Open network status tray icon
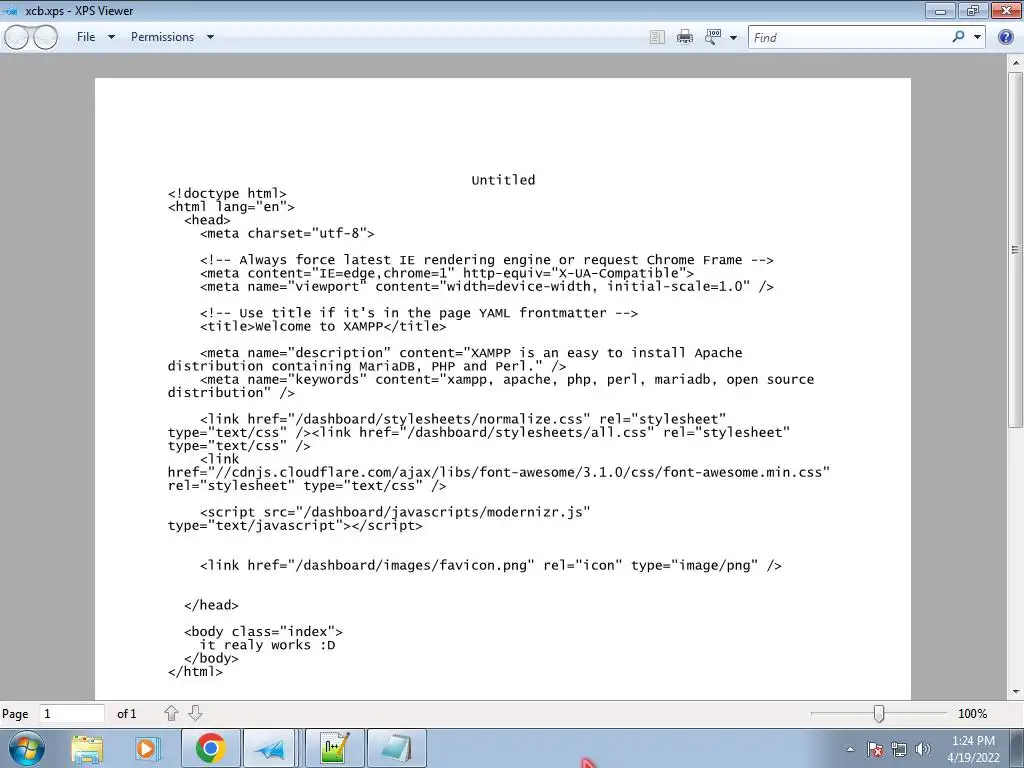Screen dimensions: 1024x768 point(899,749)
